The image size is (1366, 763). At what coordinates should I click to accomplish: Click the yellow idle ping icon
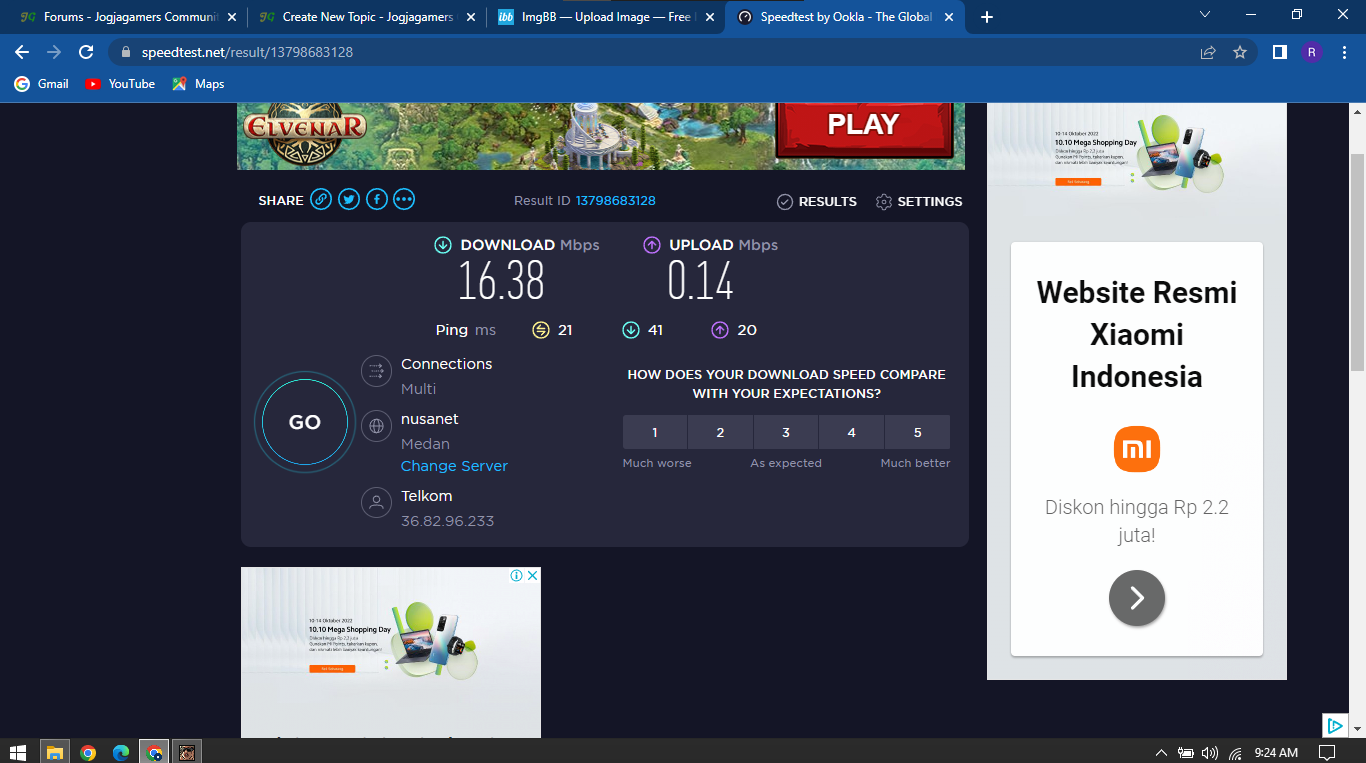click(541, 330)
